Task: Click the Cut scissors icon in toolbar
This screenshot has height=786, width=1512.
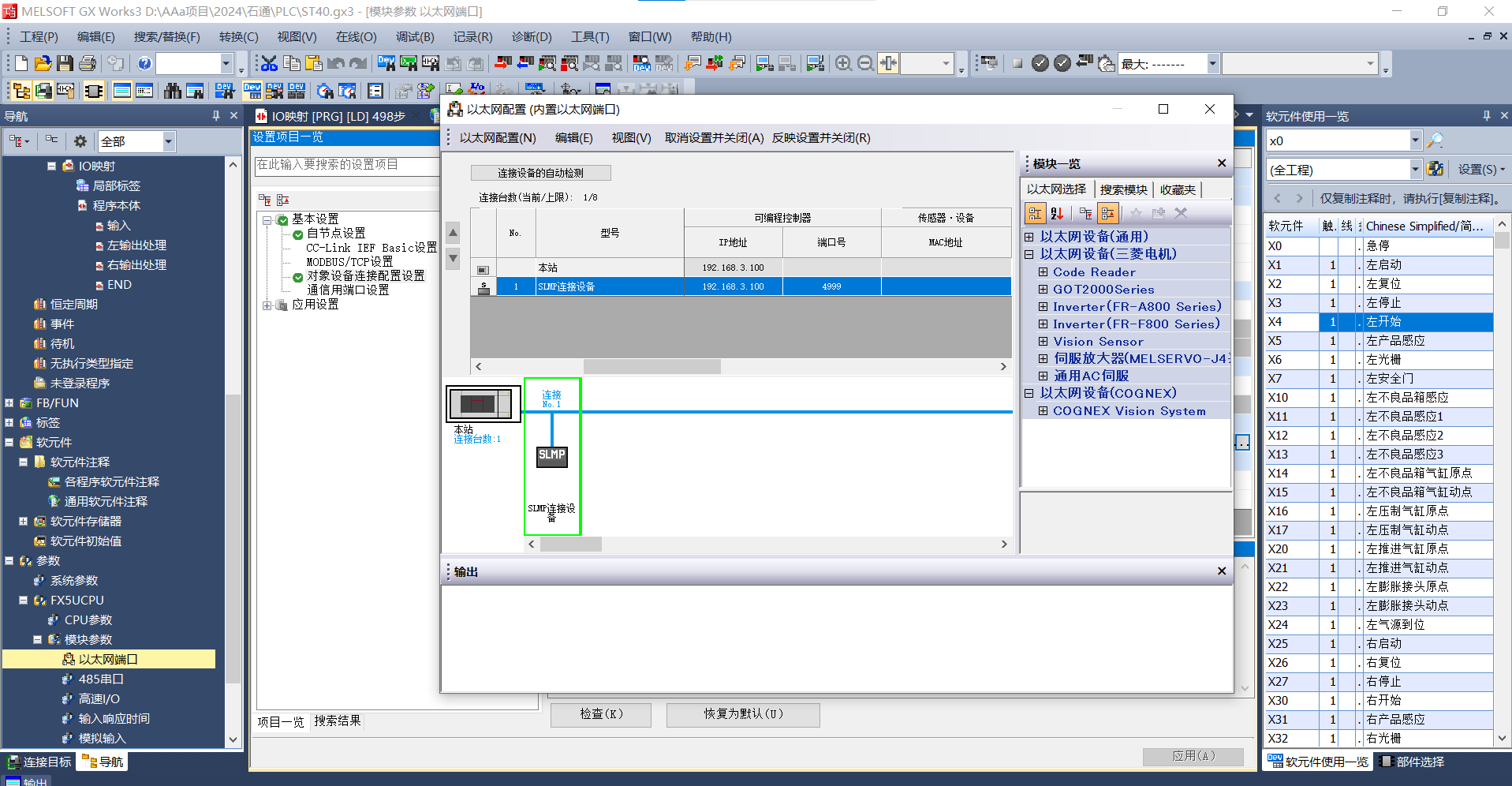Action: (x=269, y=64)
